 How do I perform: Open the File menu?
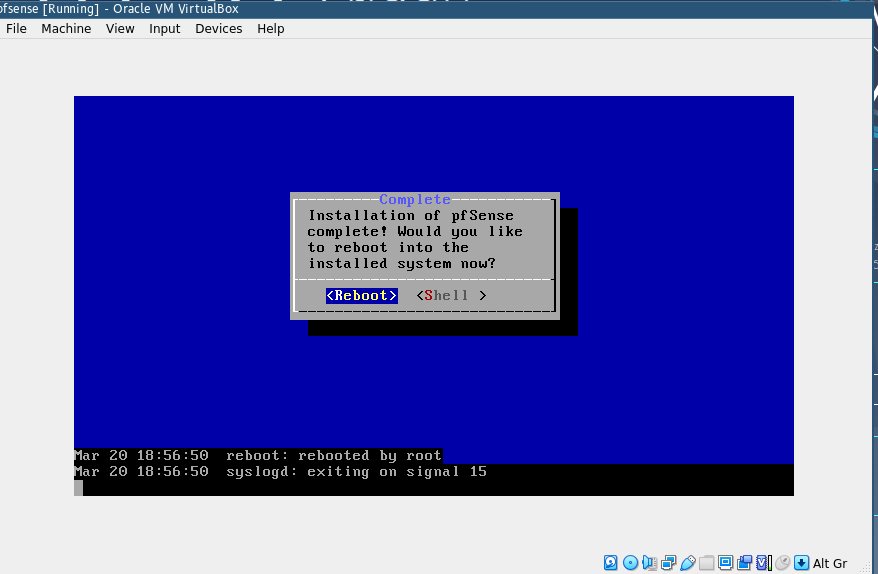click(x=16, y=29)
